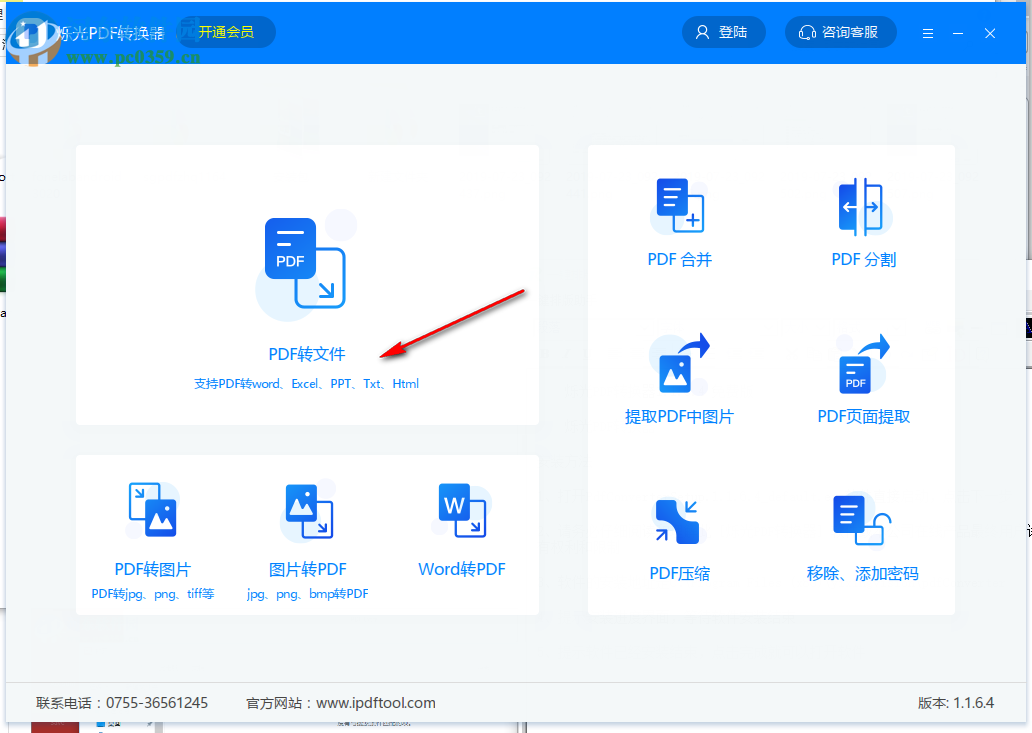Click the 开通会员 membership button
The height and width of the screenshot is (733, 1032).
(x=225, y=31)
